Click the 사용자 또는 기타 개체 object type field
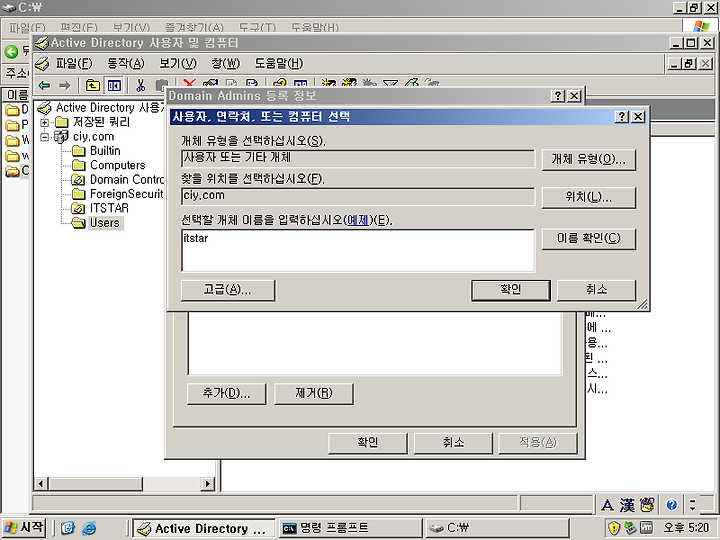The image size is (720, 540). 358,158
